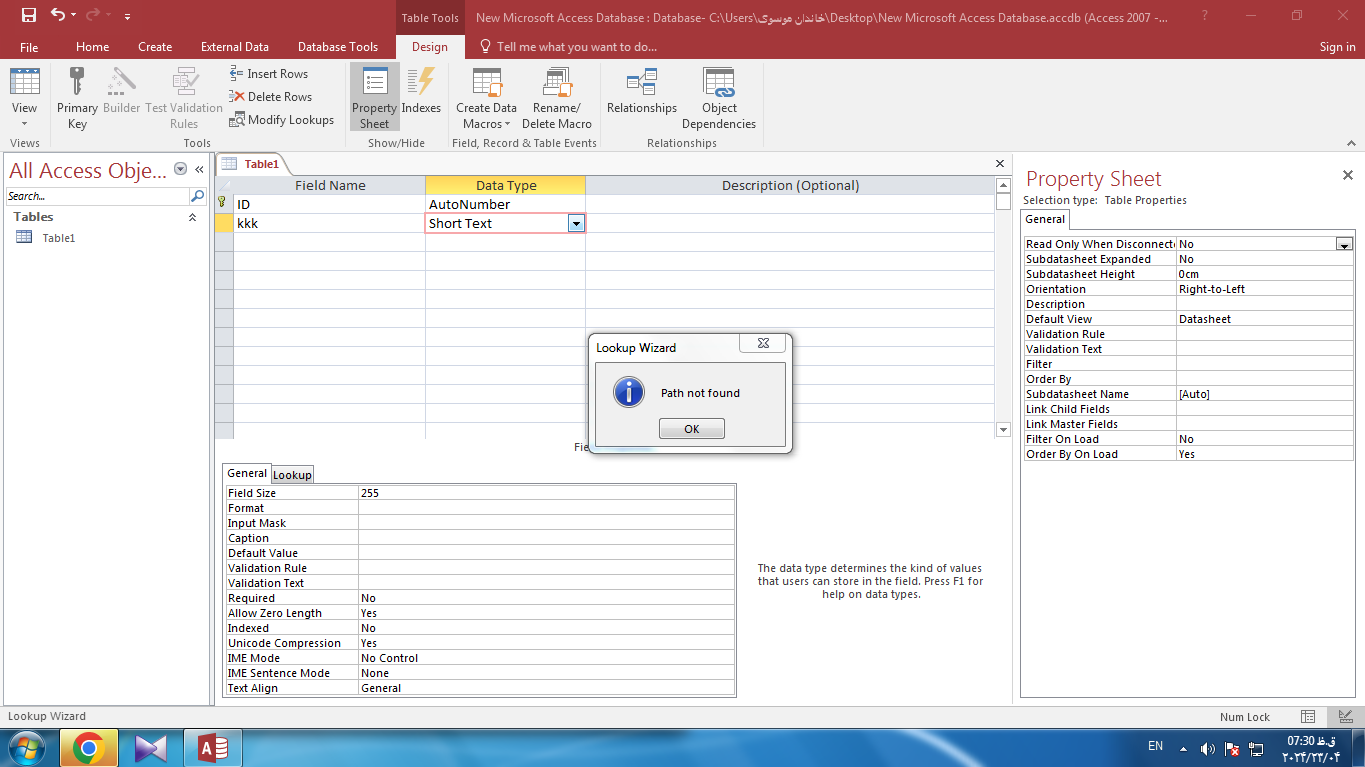Toggle the Property Sheet button
The image size is (1365, 767).
(x=374, y=98)
